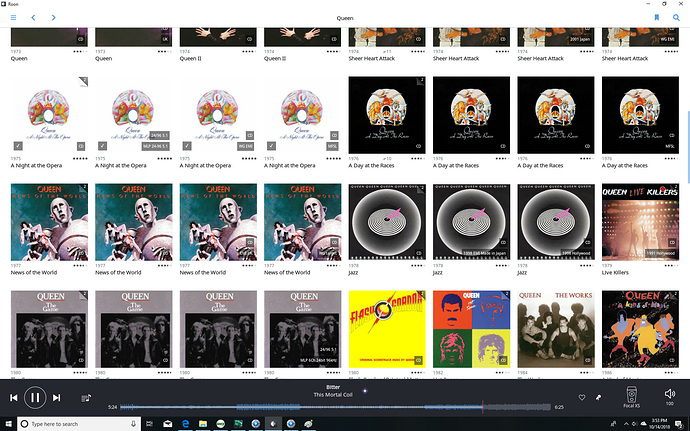The width and height of the screenshot is (690, 431).
Task: Click the WG EMI badge on A Night at the Opera
Action: click(246, 146)
